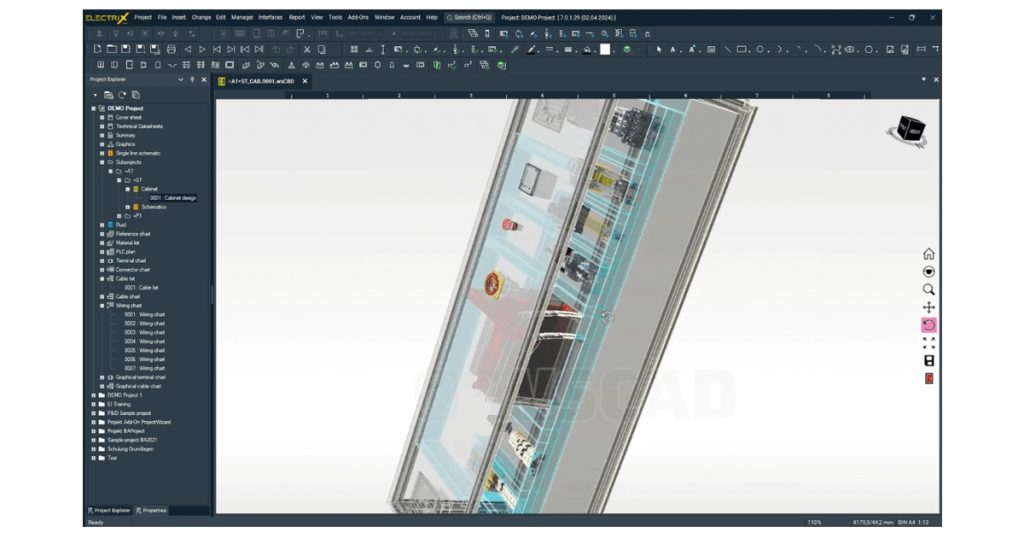Open the Add-Ons menu
The height and width of the screenshot is (538, 1024).
(358, 18)
